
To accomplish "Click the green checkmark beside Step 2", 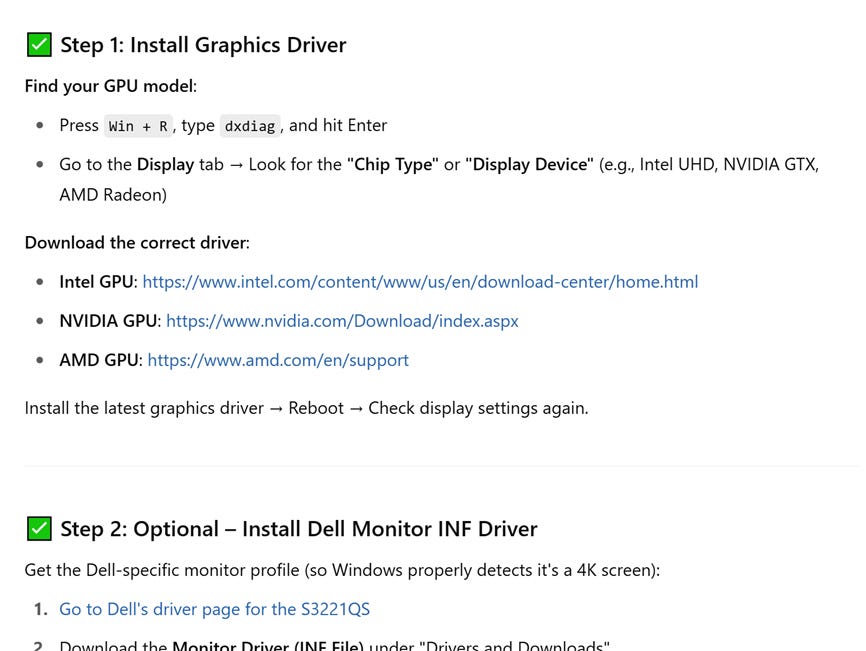I will coord(39,529).
